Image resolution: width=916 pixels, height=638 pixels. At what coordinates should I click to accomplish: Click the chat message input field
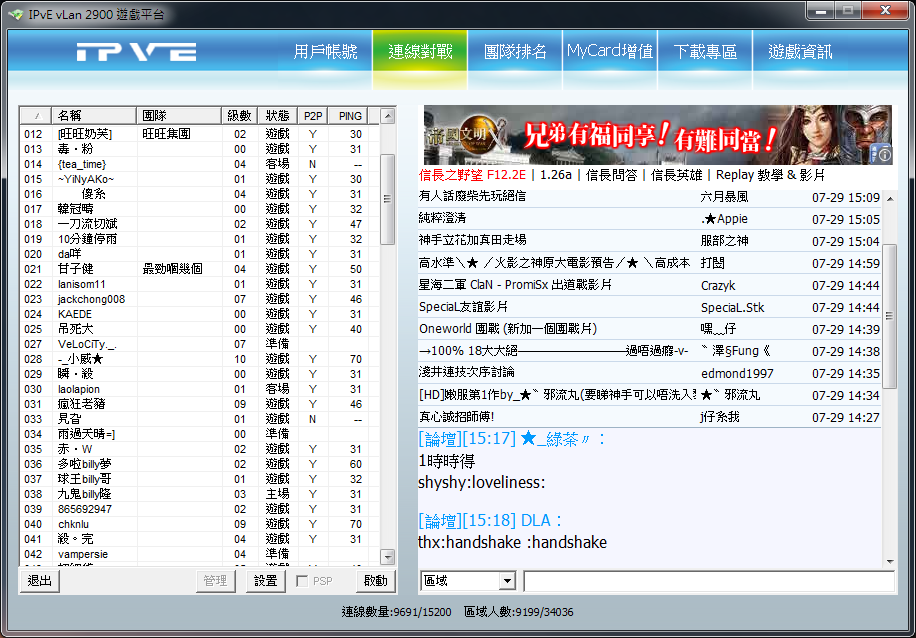[708, 581]
